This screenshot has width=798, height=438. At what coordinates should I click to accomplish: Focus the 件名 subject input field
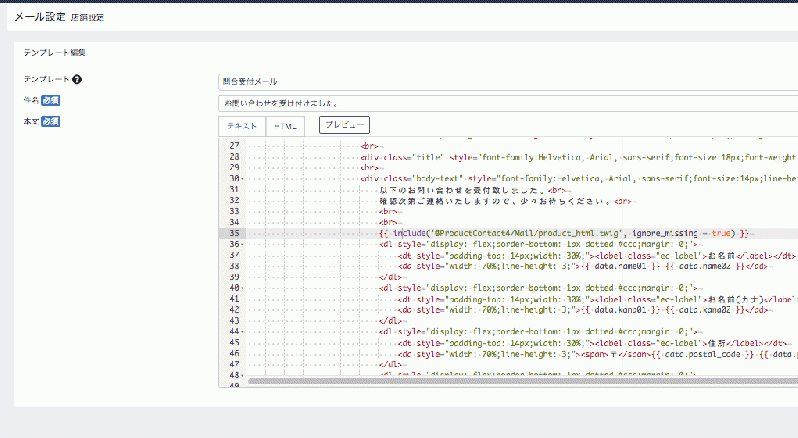[508, 103]
